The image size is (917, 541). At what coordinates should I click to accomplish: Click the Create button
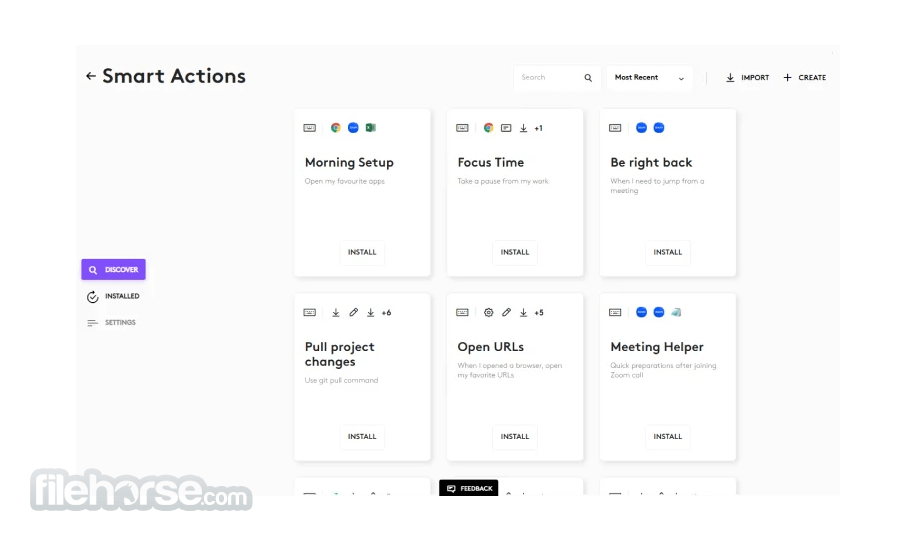pos(804,78)
